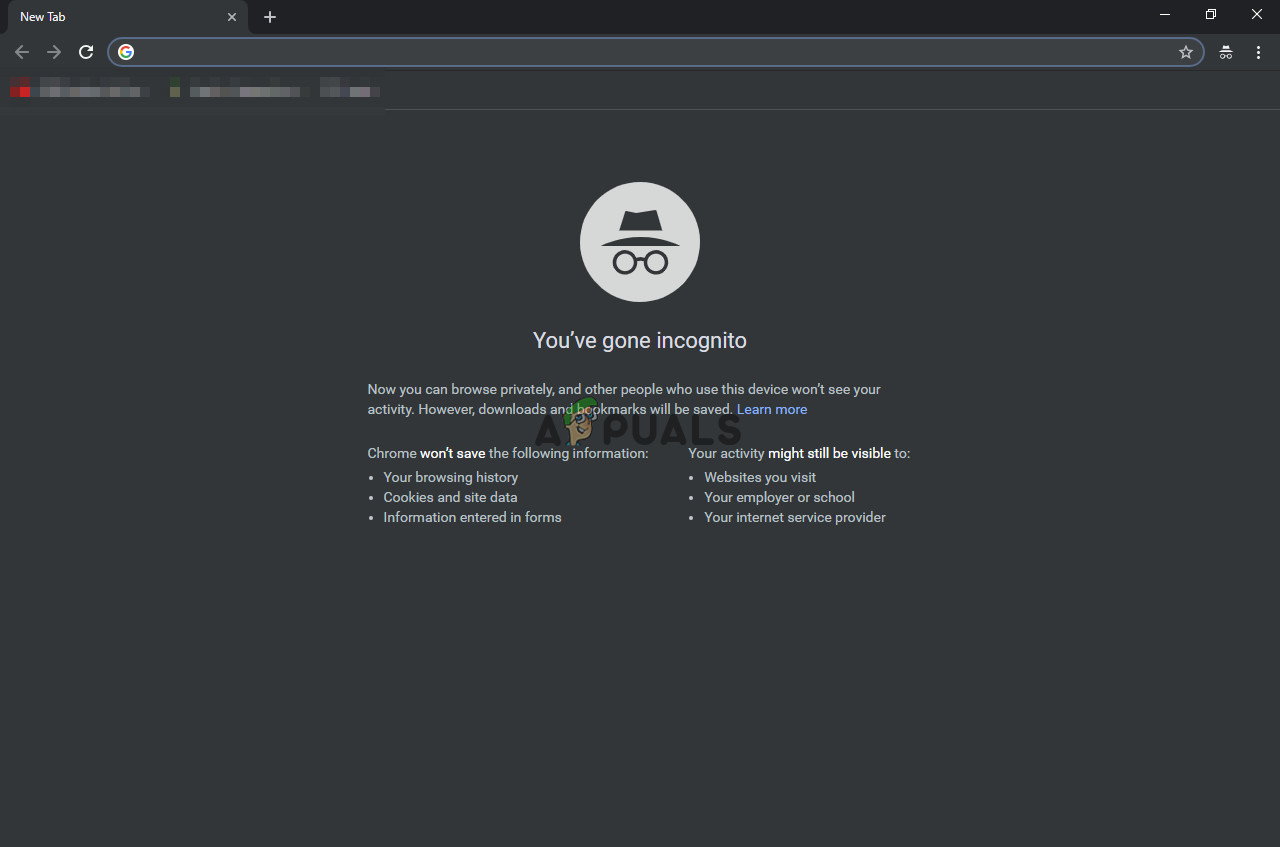Viewport: 1280px width, 847px height.
Task: Click the "Cookies and site data" list item
Action: [450, 497]
